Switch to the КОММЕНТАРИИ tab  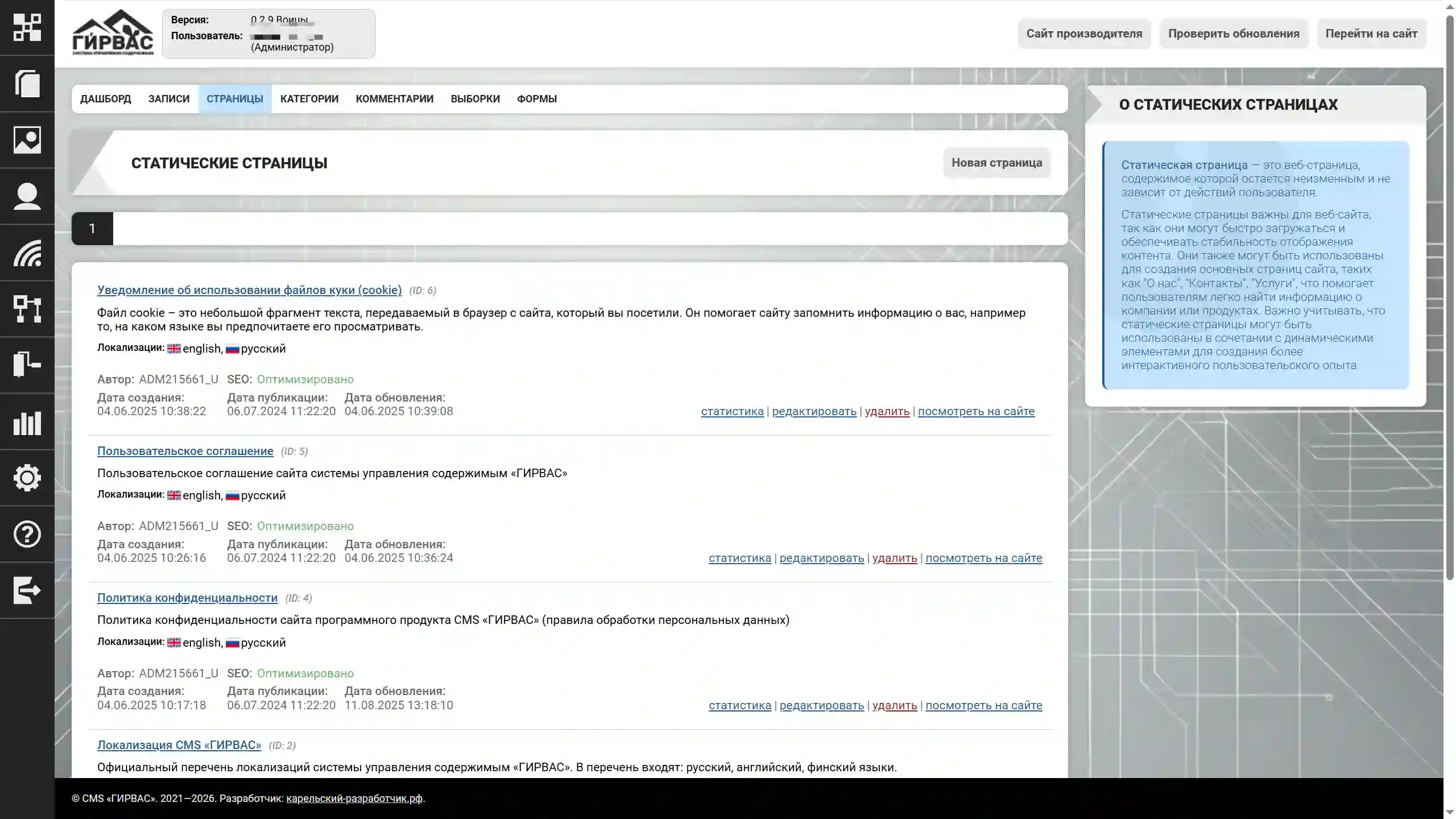click(394, 99)
